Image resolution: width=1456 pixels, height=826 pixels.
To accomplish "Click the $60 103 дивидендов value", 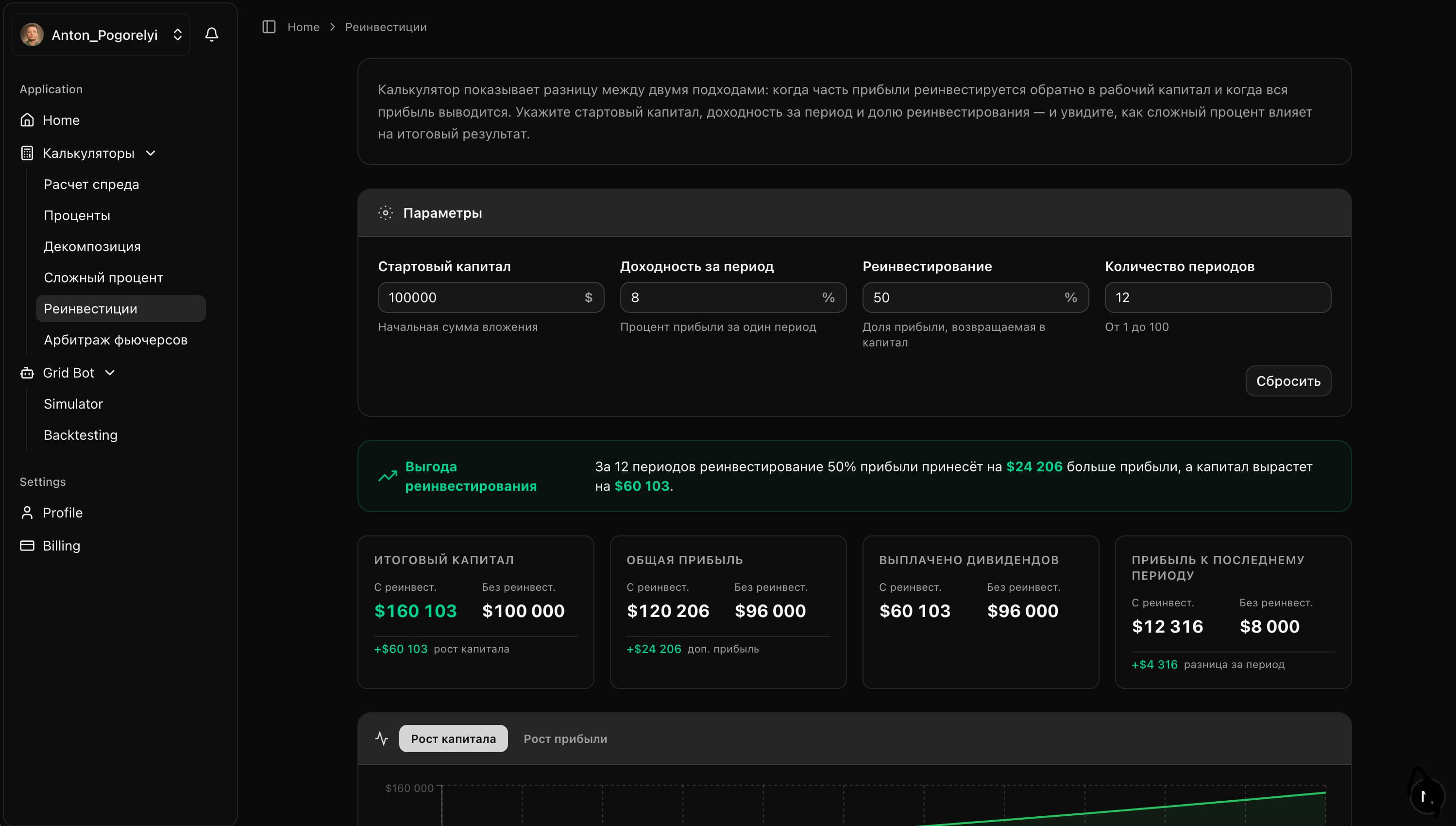I will [x=914, y=611].
